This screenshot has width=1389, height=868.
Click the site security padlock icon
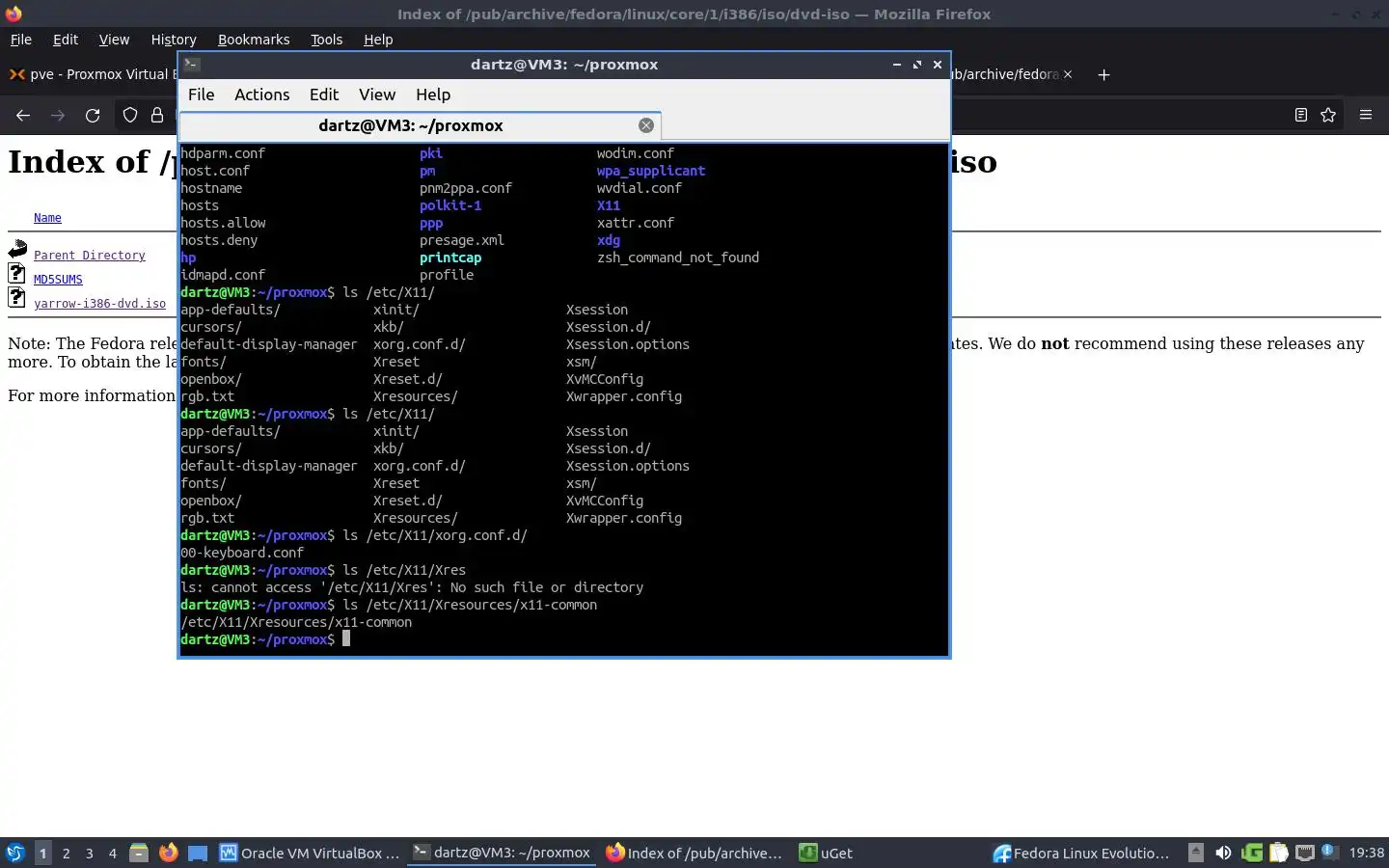[x=157, y=115]
